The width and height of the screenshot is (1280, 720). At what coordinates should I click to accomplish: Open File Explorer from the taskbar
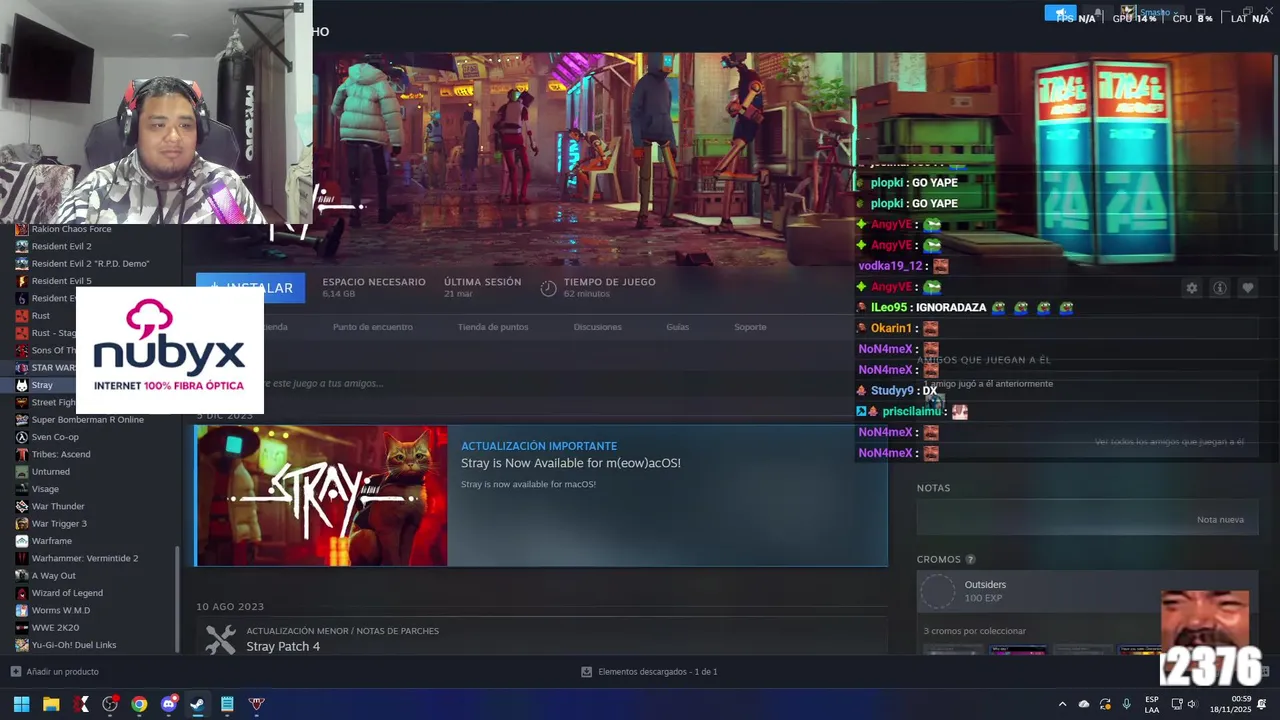tap(51, 704)
